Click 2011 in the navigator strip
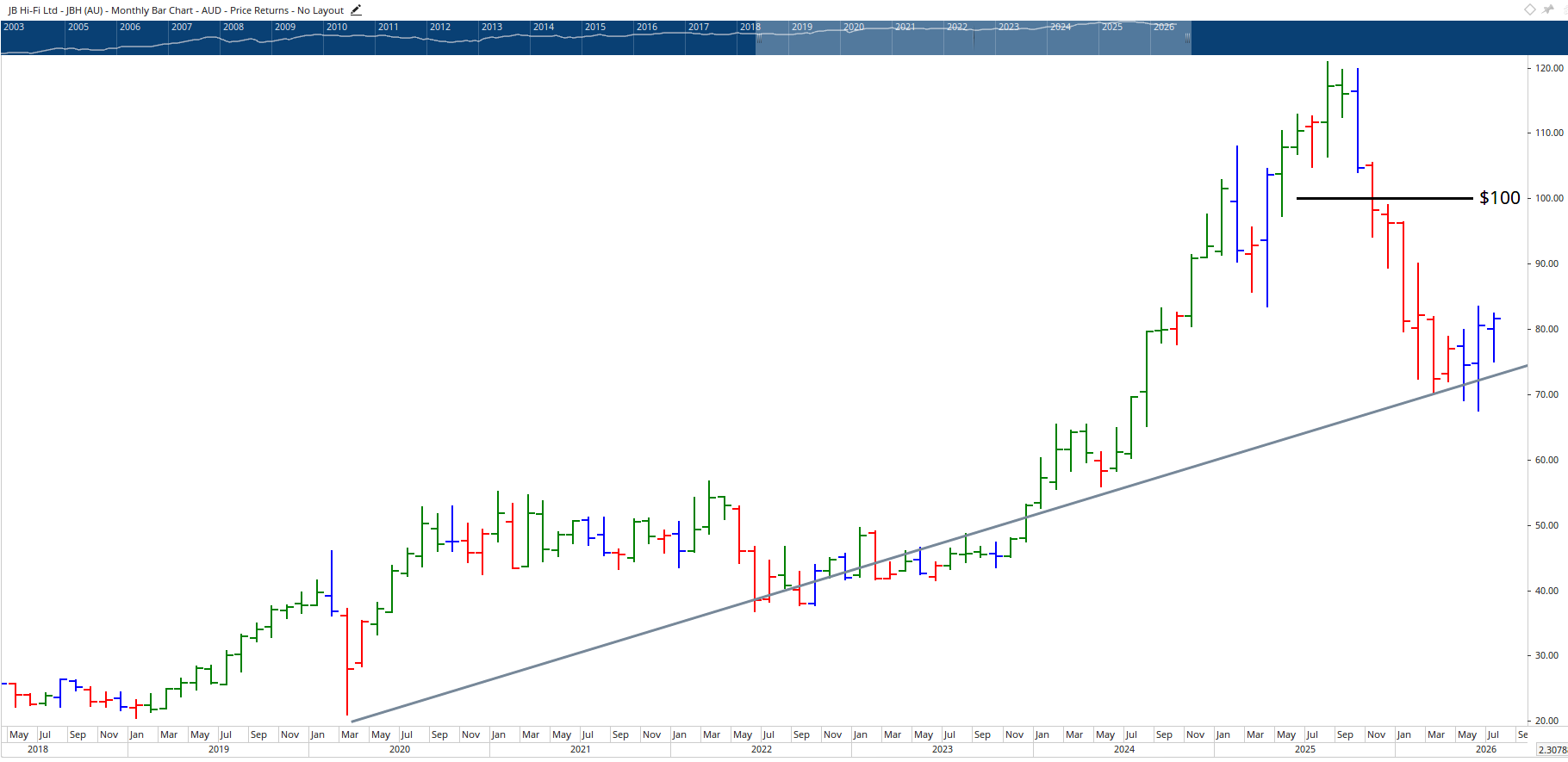Image resolution: width=1568 pixels, height=762 pixels. click(389, 27)
